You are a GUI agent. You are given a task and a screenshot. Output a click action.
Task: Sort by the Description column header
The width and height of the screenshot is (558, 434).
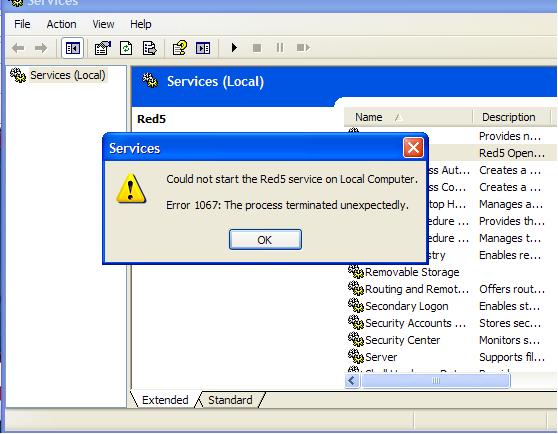click(512, 117)
